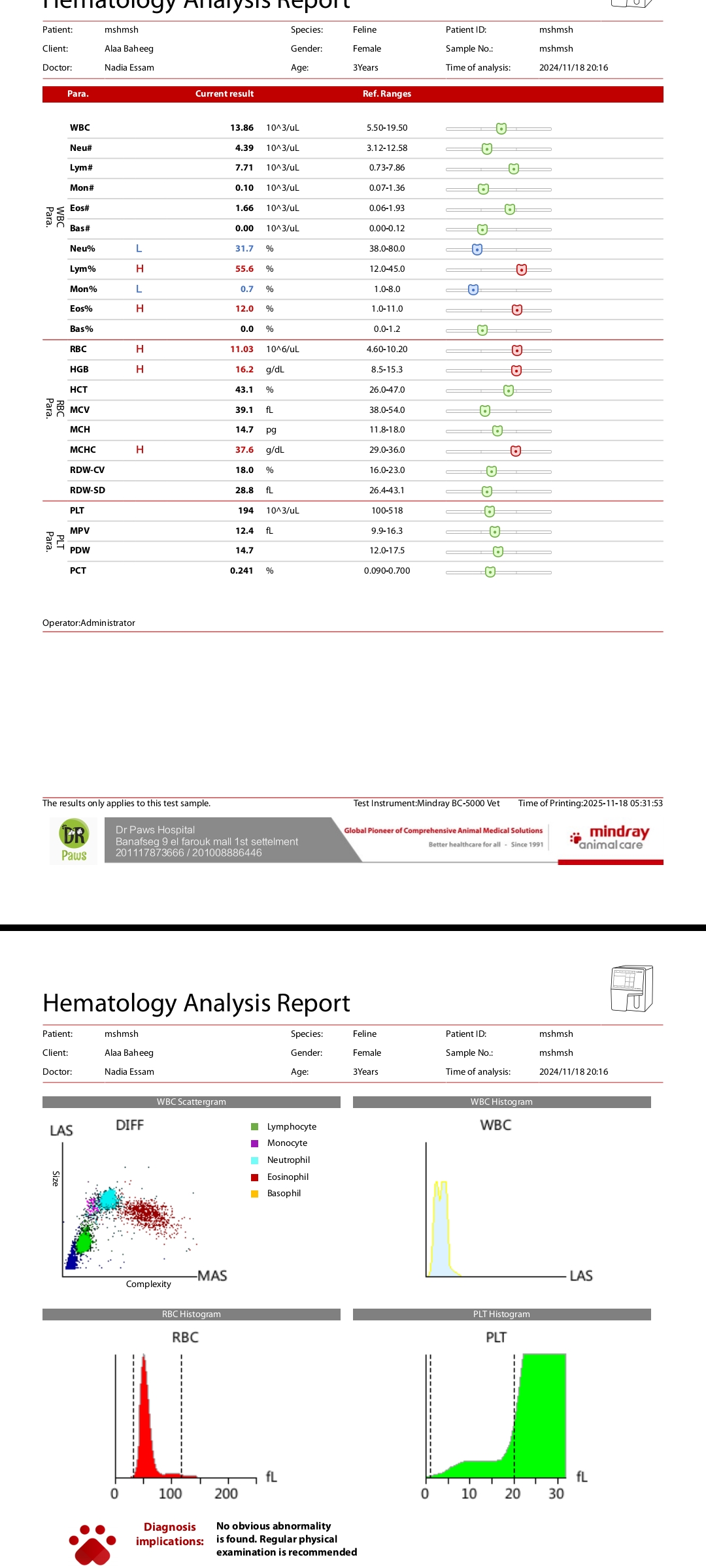706x1568 pixels.
Task: Click the MCV reference range slider bar
Action: pos(498,411)
